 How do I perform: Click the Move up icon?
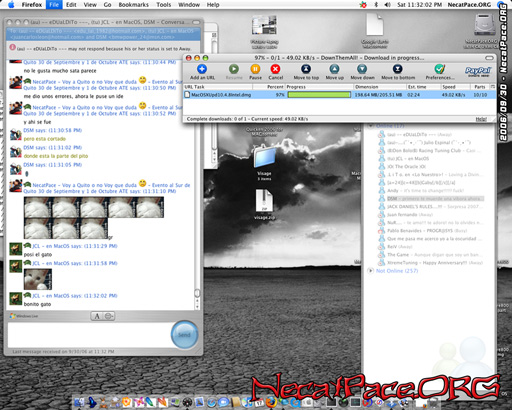pyautogui.click(x=334, y=69)
